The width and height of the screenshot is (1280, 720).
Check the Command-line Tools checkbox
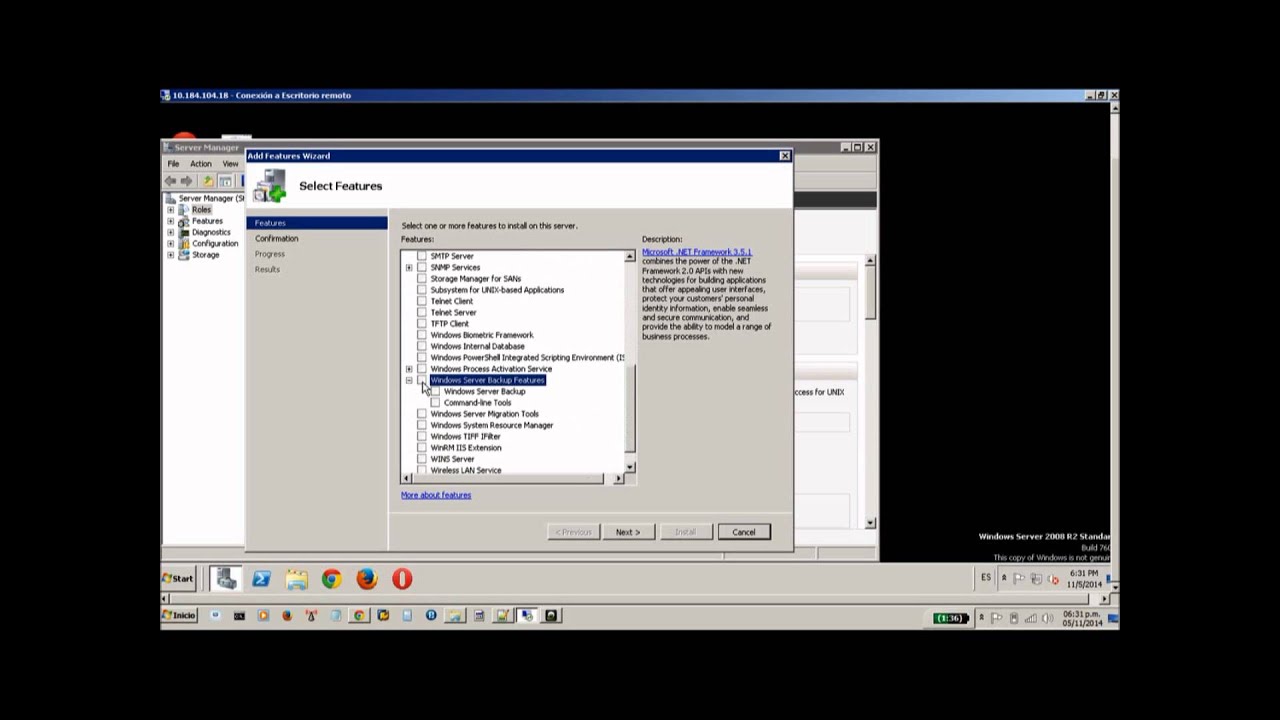pos(435,403)
